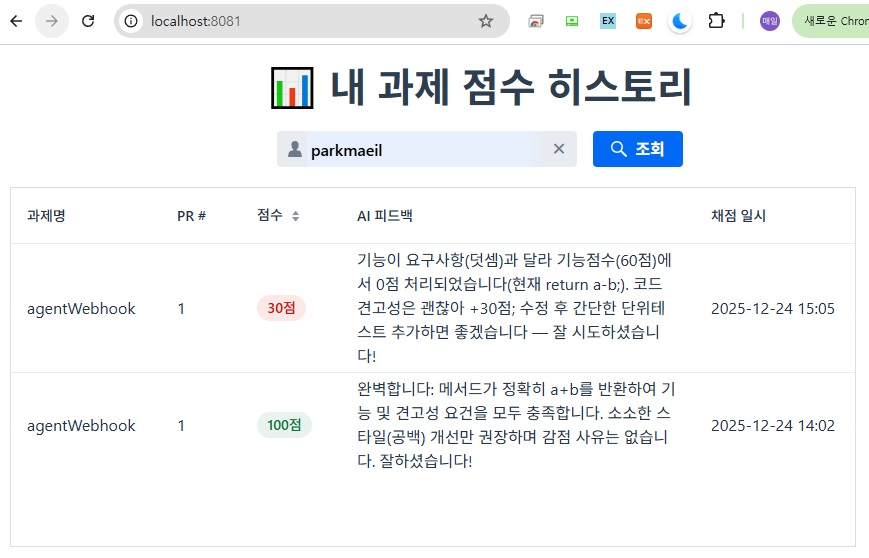869x558 pixels.
Task: Click the 새로운 Chrome update button
Action: [x=831, y=21]
